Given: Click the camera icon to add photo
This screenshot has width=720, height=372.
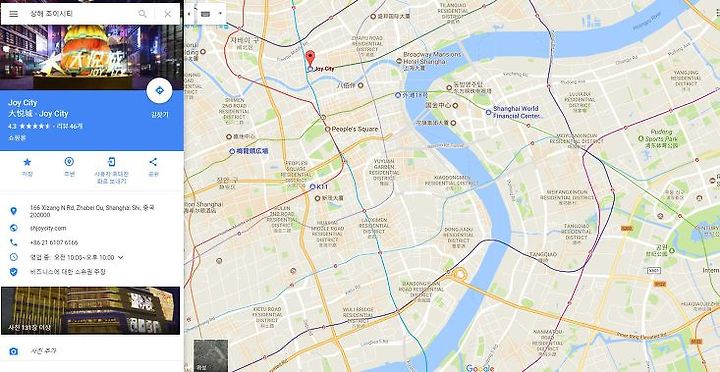Looking at the screenshot, I should tap(14, 351).
